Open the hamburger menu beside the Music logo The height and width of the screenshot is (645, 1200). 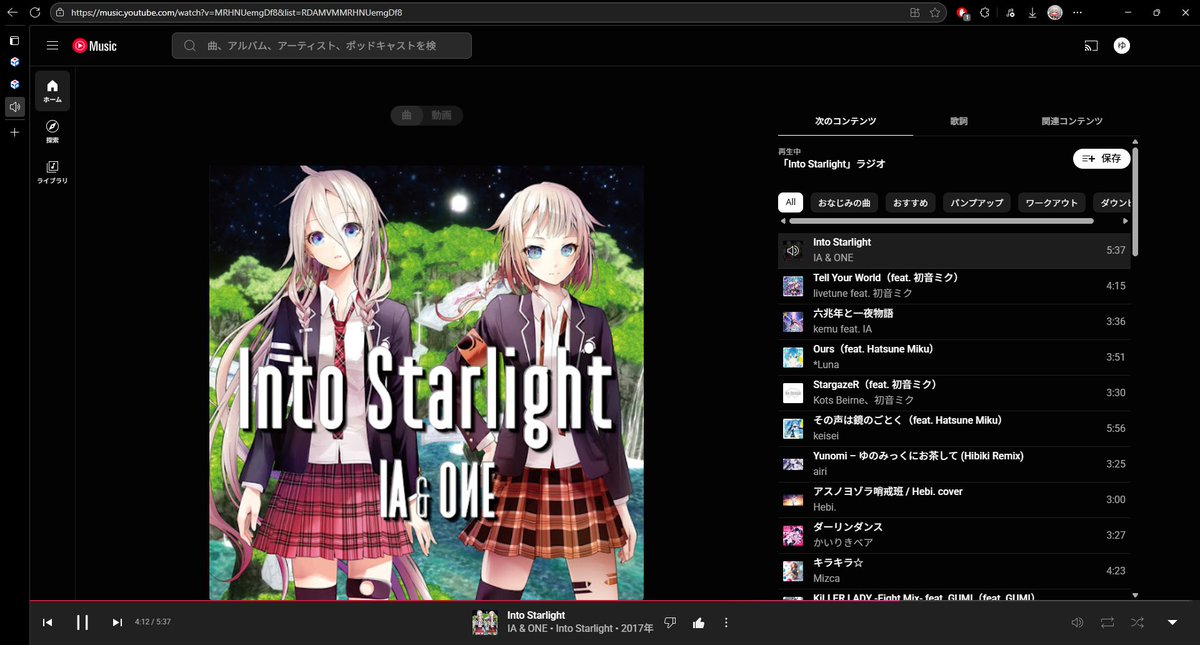(x=52, y=45)
